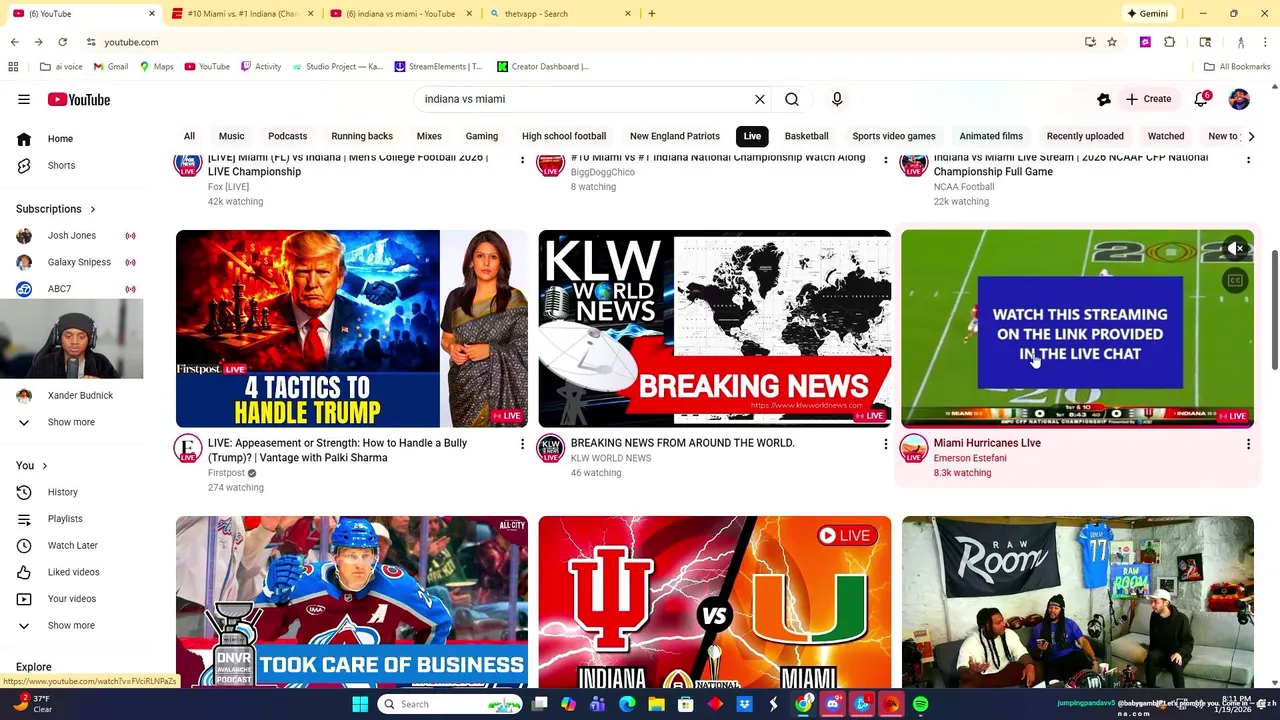
Task: Open more options for Miami Hurricanes Live
Action: click(x=1248, y=443)
